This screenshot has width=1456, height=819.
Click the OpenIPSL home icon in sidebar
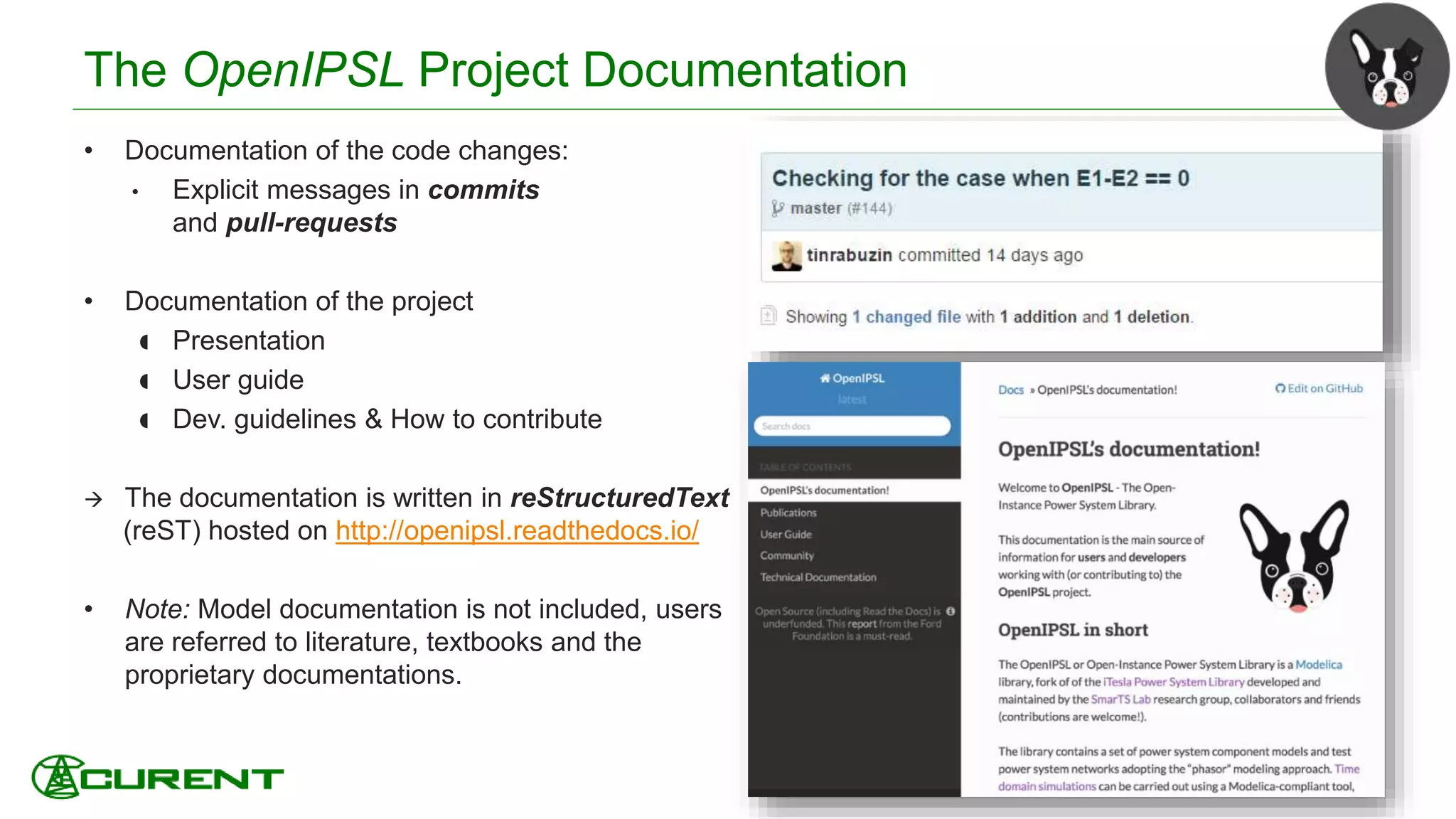825,378
